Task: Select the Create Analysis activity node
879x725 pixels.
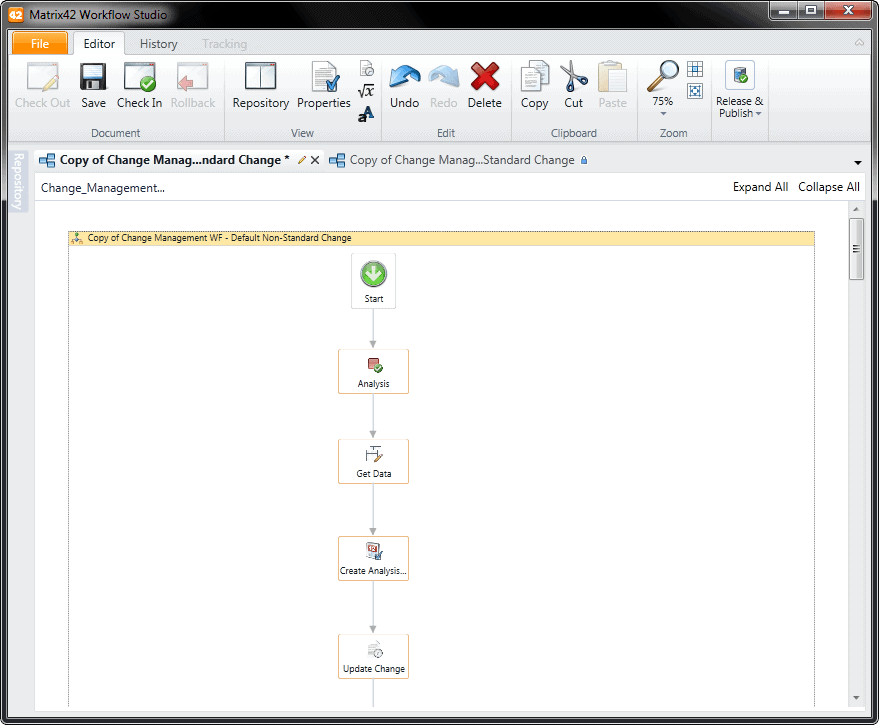Action: pyautogui.click(x=373, y=558)
